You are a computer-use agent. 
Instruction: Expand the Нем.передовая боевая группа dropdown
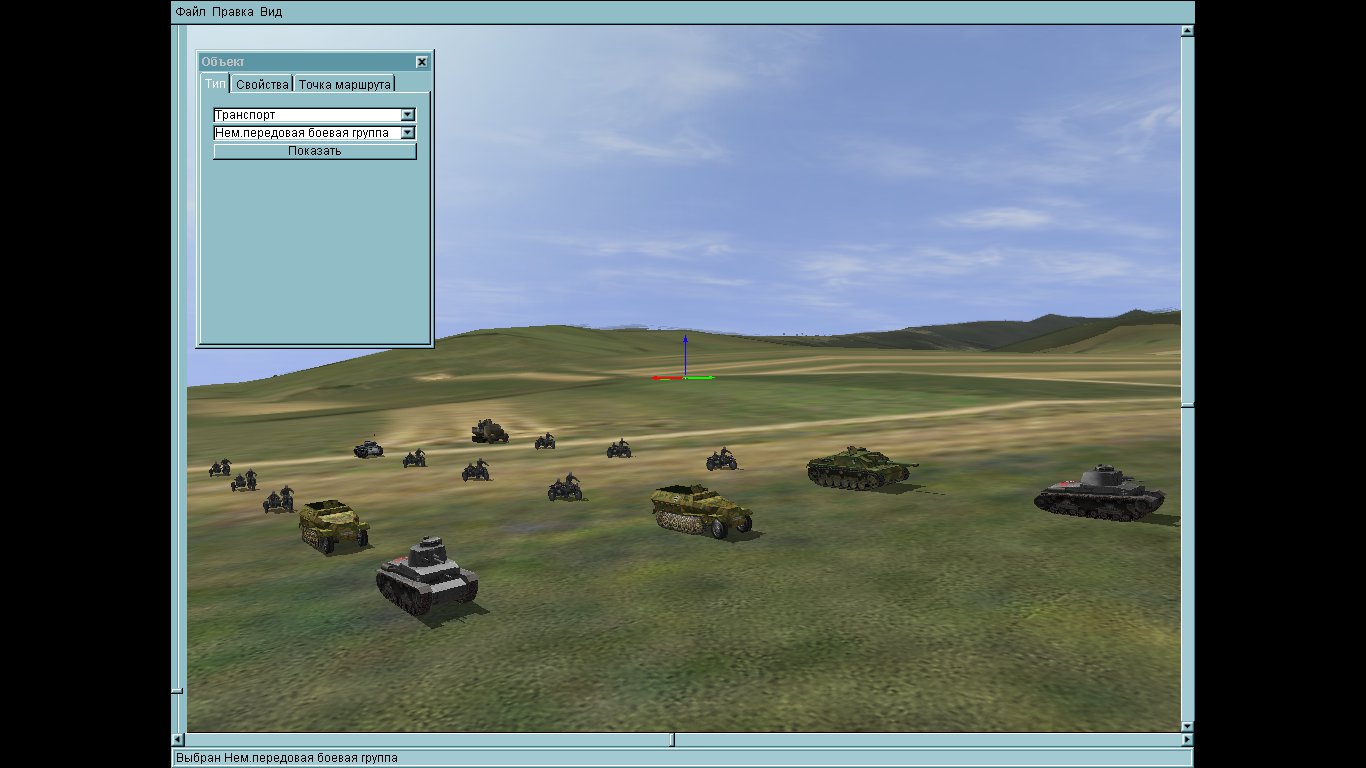407,133
